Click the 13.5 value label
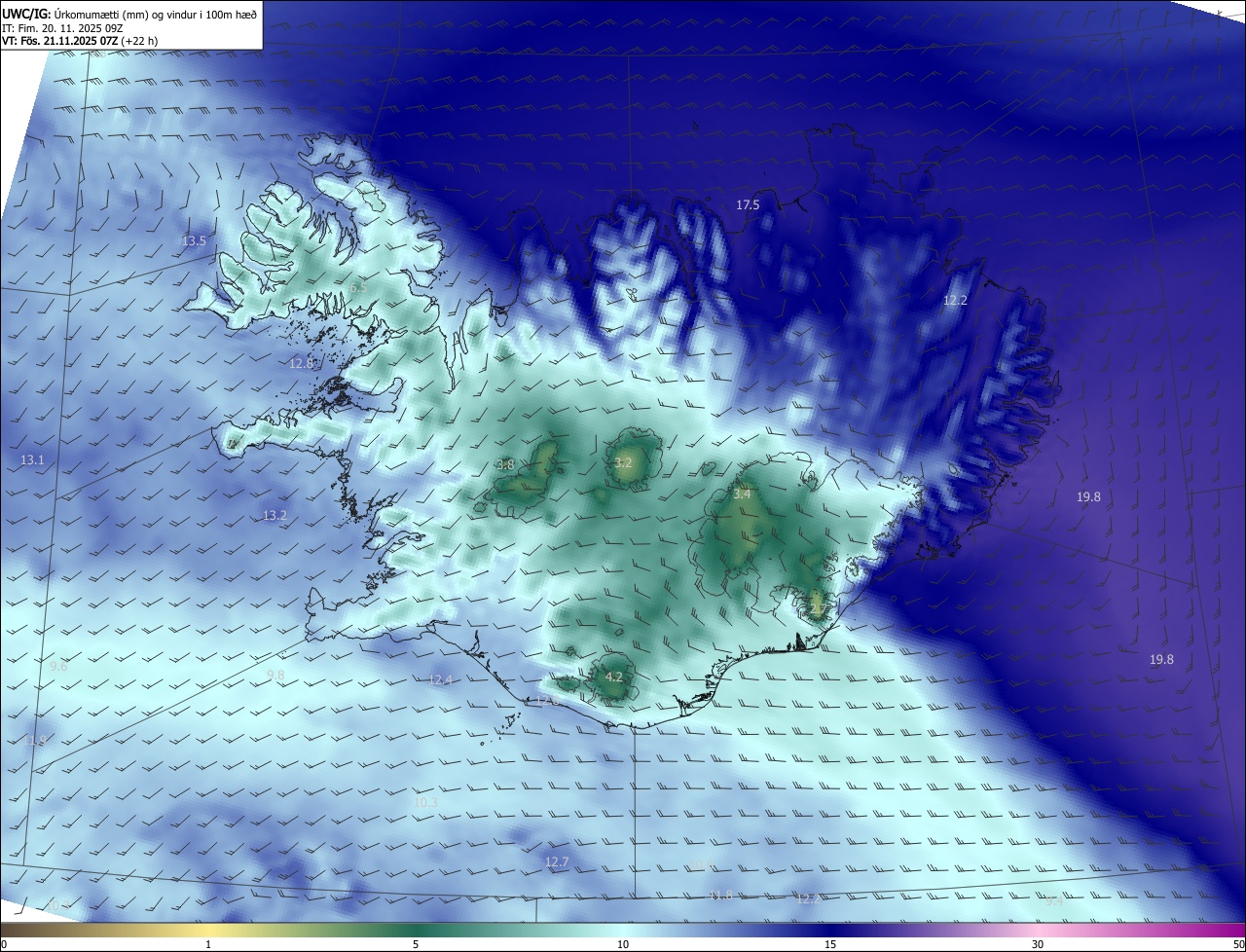 (195, 240)
